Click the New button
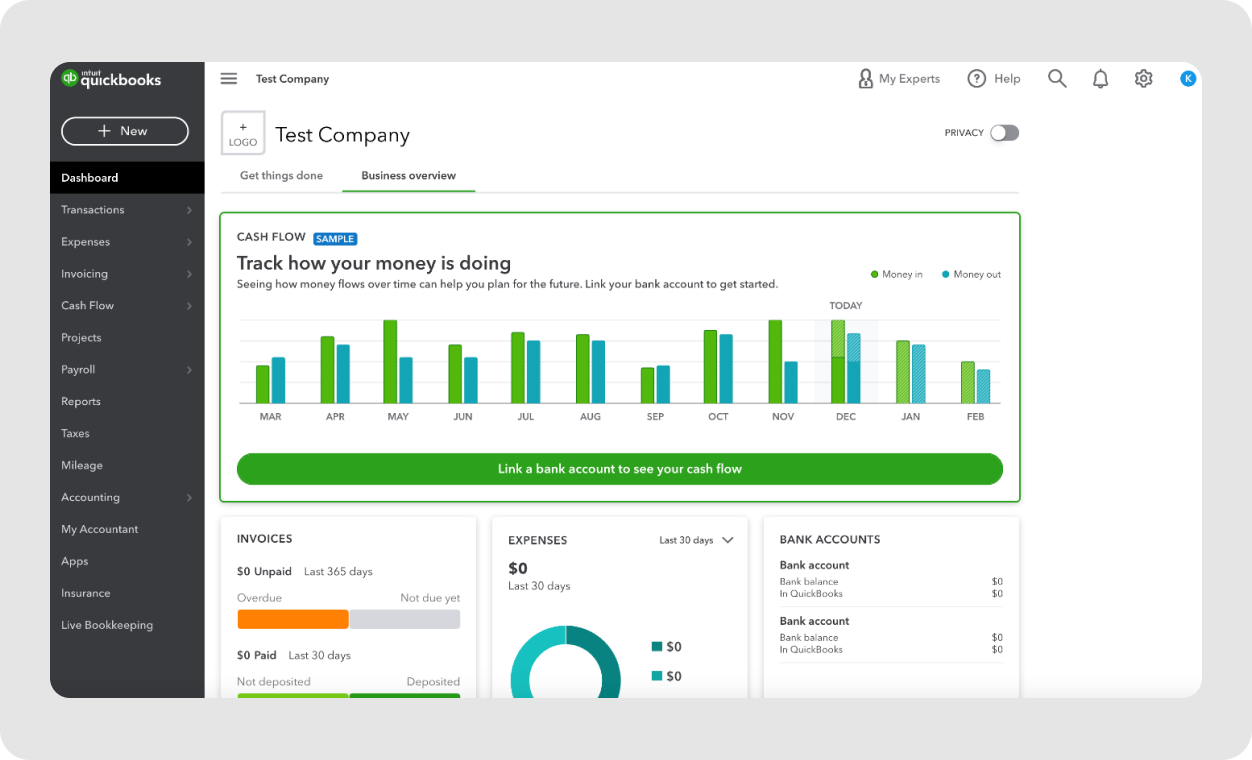Viewport: 1252px width, 760px height. (x=124, y=131)
